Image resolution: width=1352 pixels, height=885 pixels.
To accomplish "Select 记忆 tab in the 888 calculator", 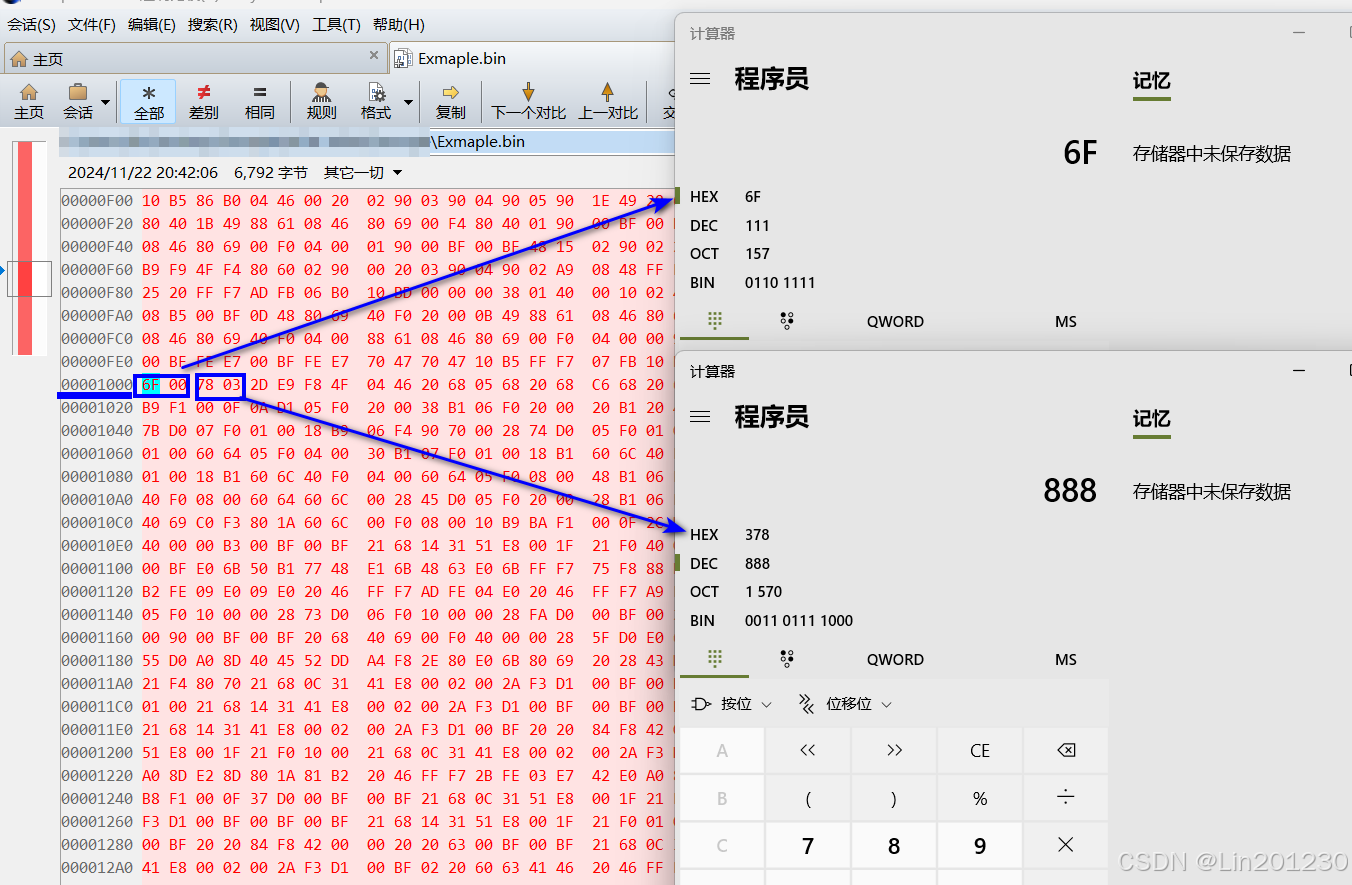I will click(1151, 419).
